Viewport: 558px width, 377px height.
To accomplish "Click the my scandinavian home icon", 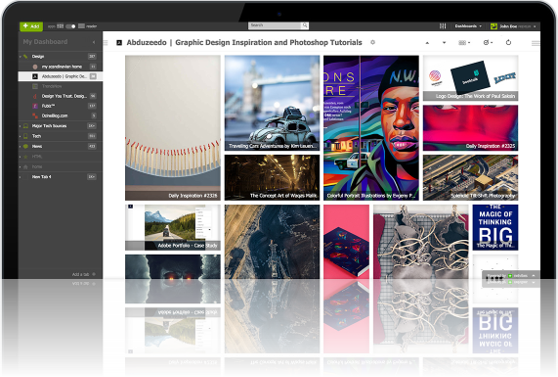I will pos(35,66).
